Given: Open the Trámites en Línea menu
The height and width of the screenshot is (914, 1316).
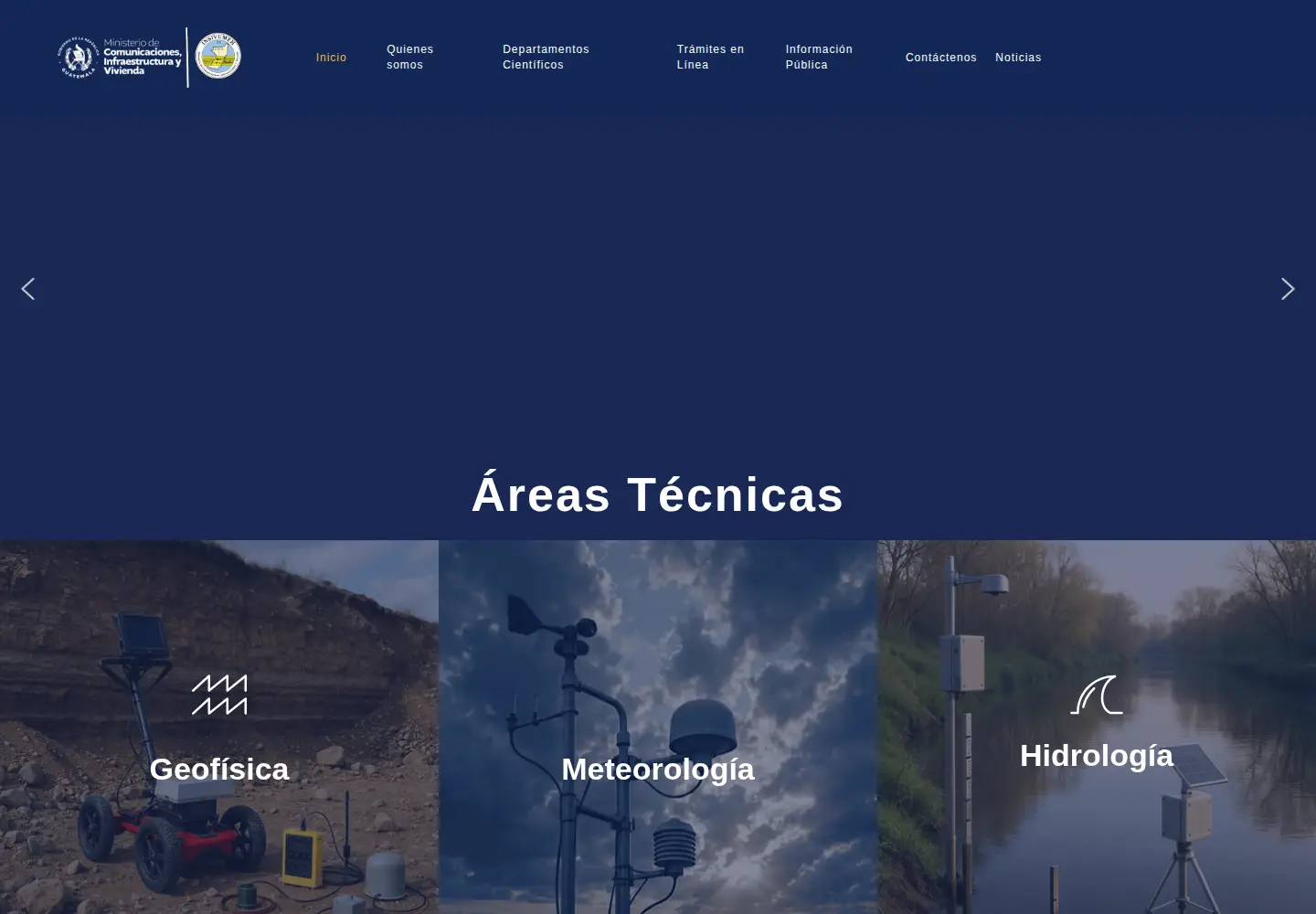Looking at the screenshot, I should click(710, 57).
